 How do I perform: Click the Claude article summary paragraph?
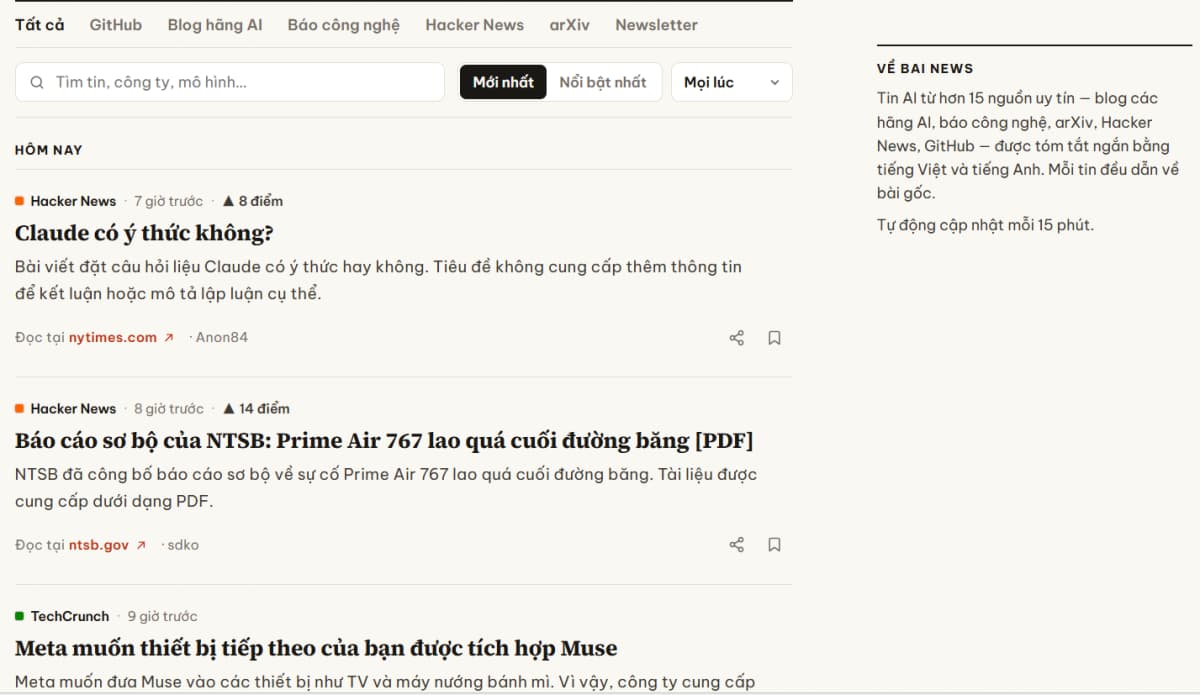point(379,280)
